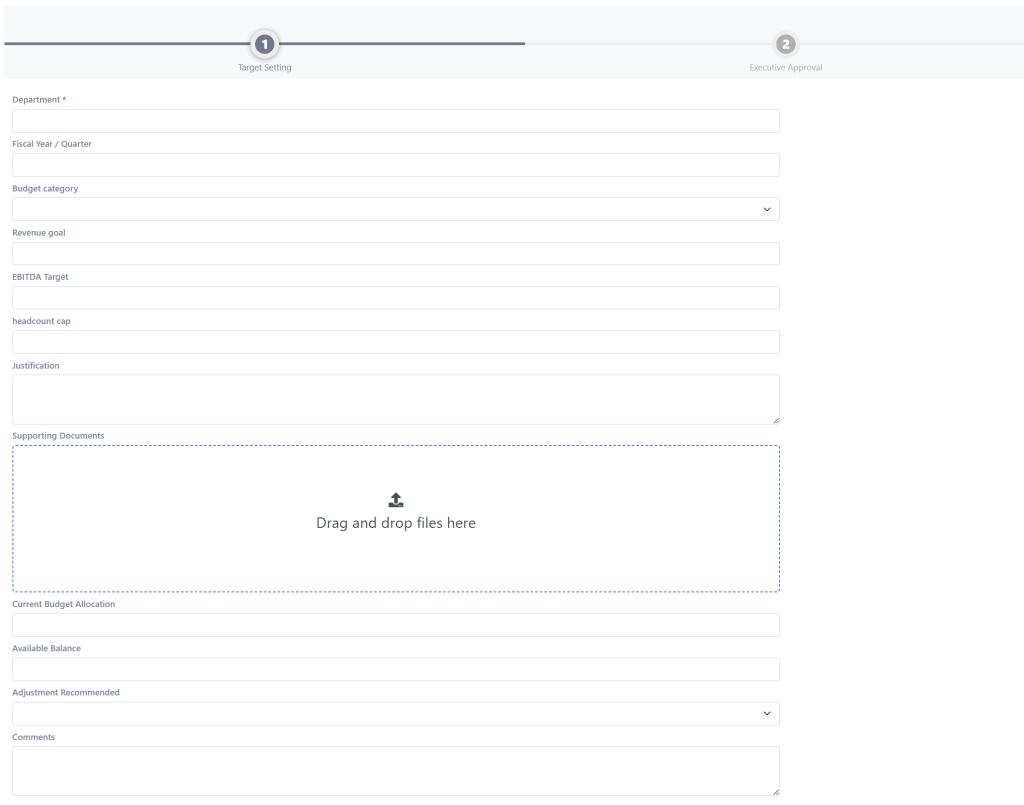
Task: Expand the Adjustment Recommended dropdown
Action: click(396, 714)
